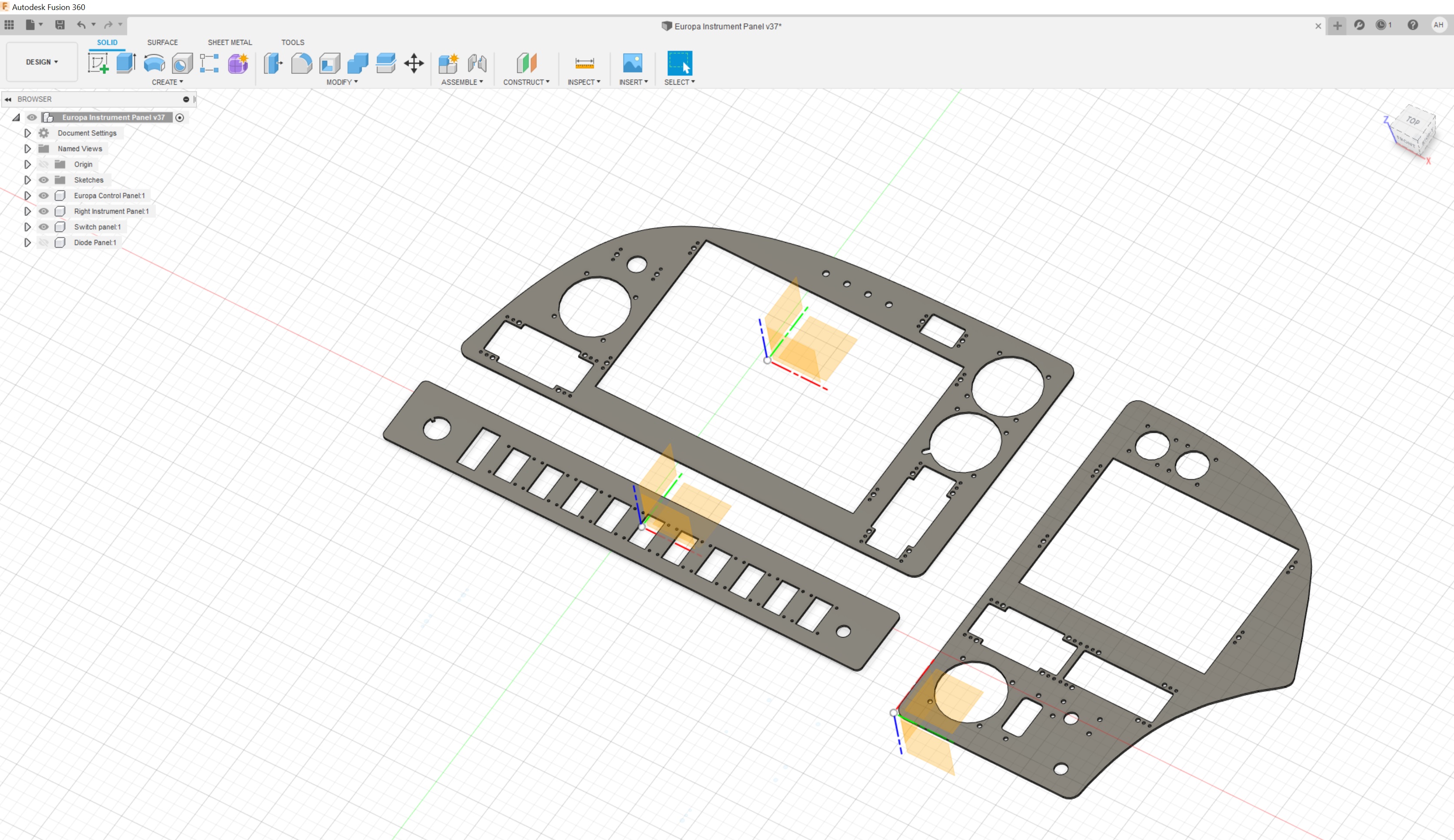The height and width of the screenshot is (840, 1454).
Task: Open the MODIFY menu
Action: [x=342, y=82]
